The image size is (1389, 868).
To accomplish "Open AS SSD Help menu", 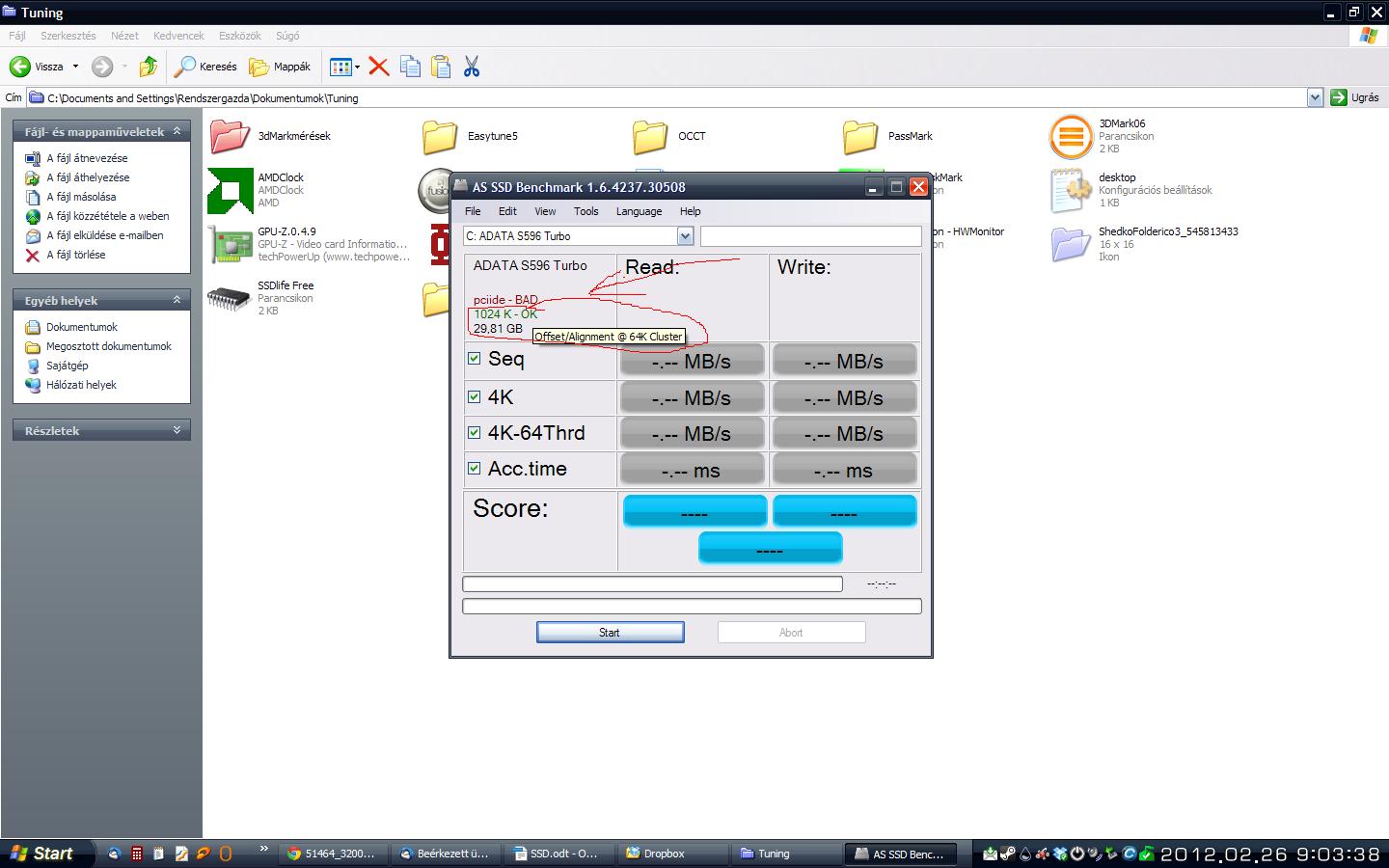I will 690,211.
